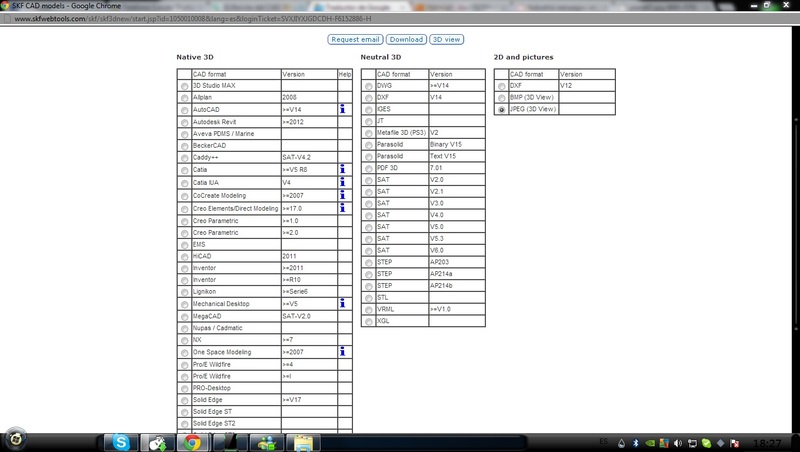Viewport: 800px width, 452px height.
Task: Click the 'Lignikon' format name
Action: pyautogui.click(x=204, y=291)
